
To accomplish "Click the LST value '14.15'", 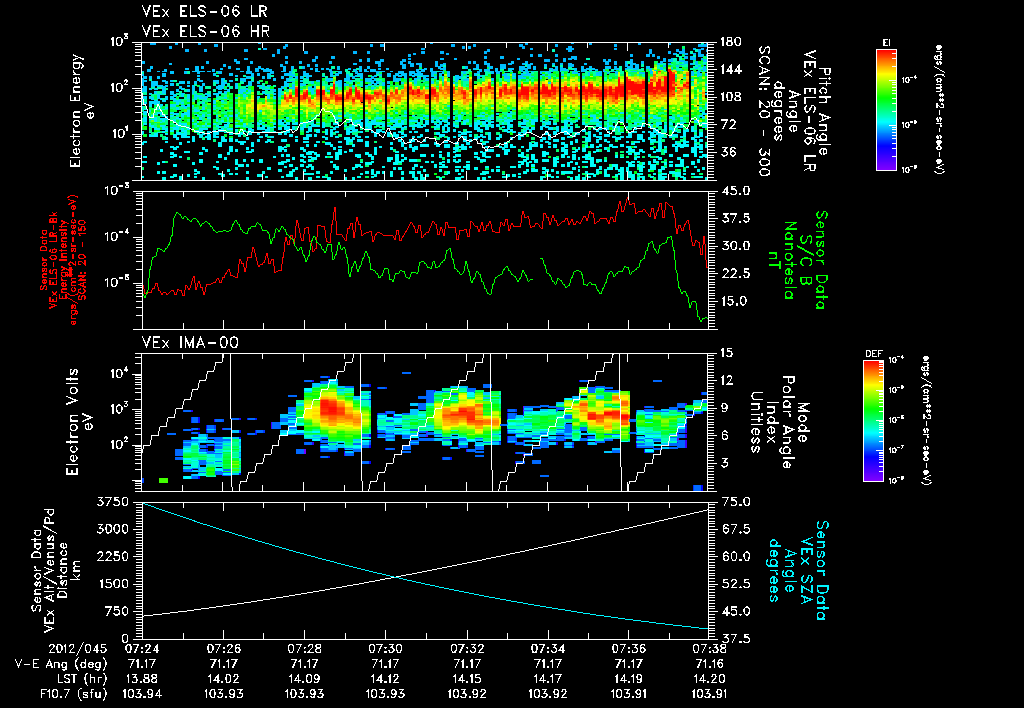I will (466, 679).
